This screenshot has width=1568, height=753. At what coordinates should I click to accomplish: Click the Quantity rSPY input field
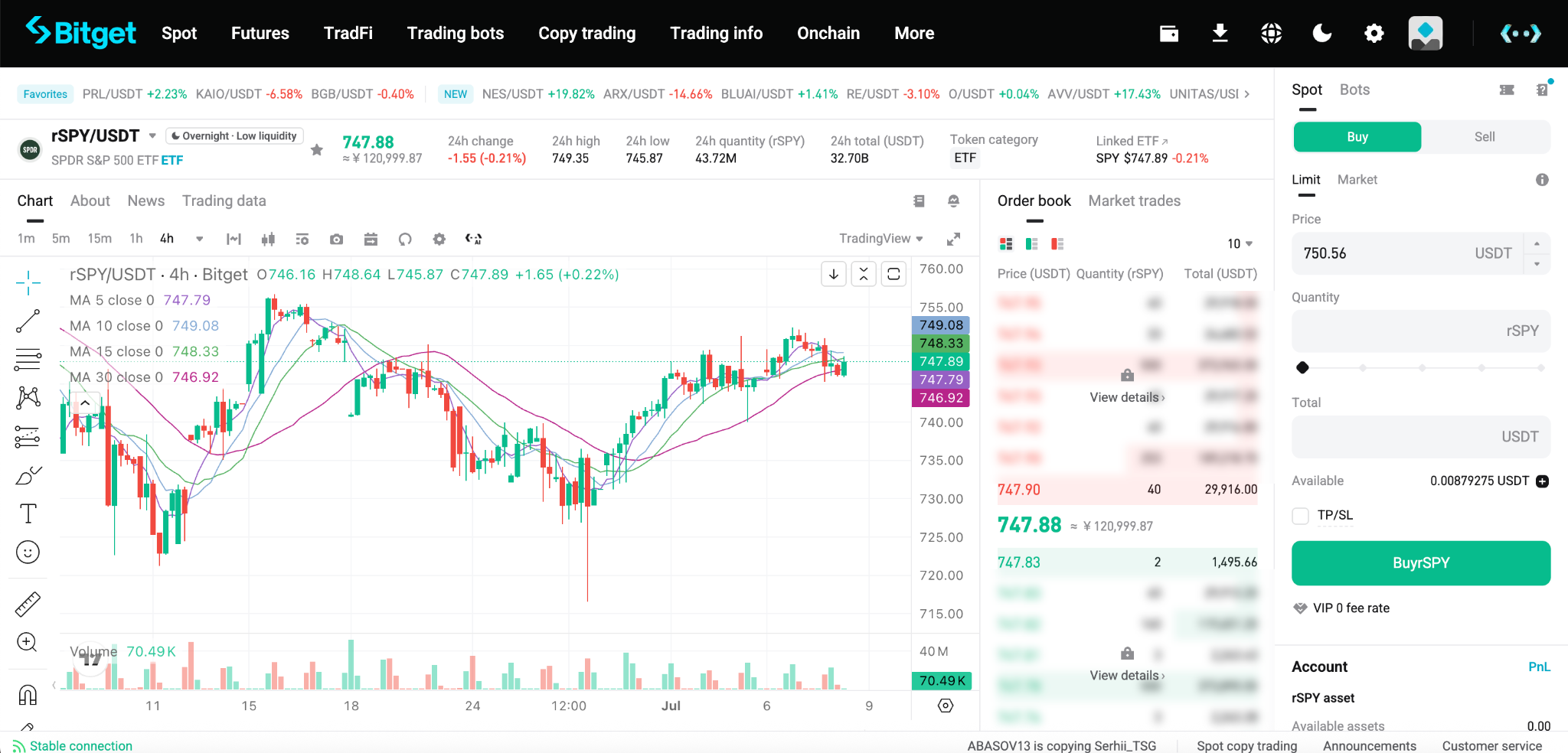(x=1421, y=331)
